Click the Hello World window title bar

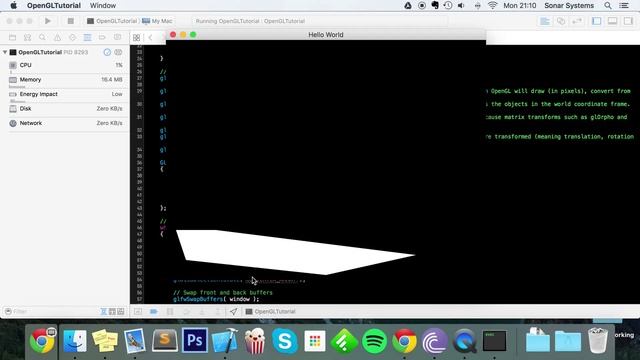[326, 35]
